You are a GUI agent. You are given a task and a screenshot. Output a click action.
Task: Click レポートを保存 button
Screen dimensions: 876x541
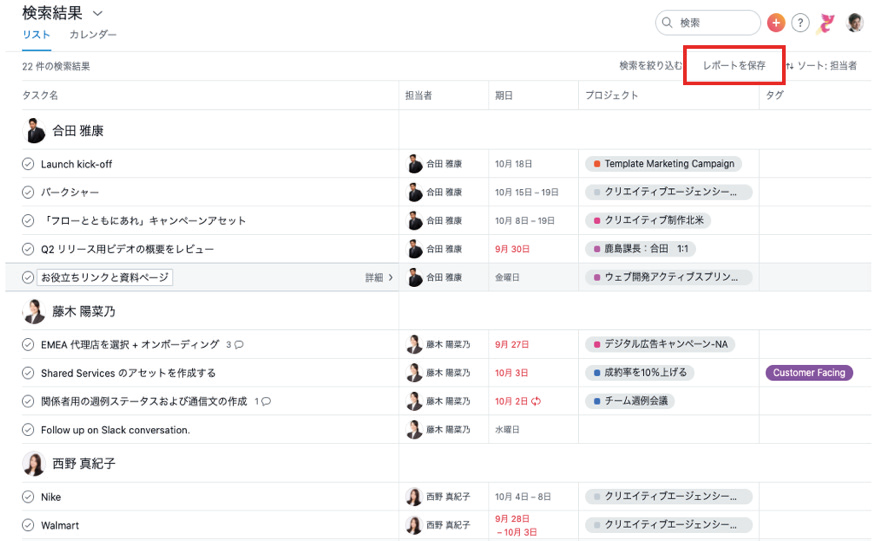coord(734,65)
